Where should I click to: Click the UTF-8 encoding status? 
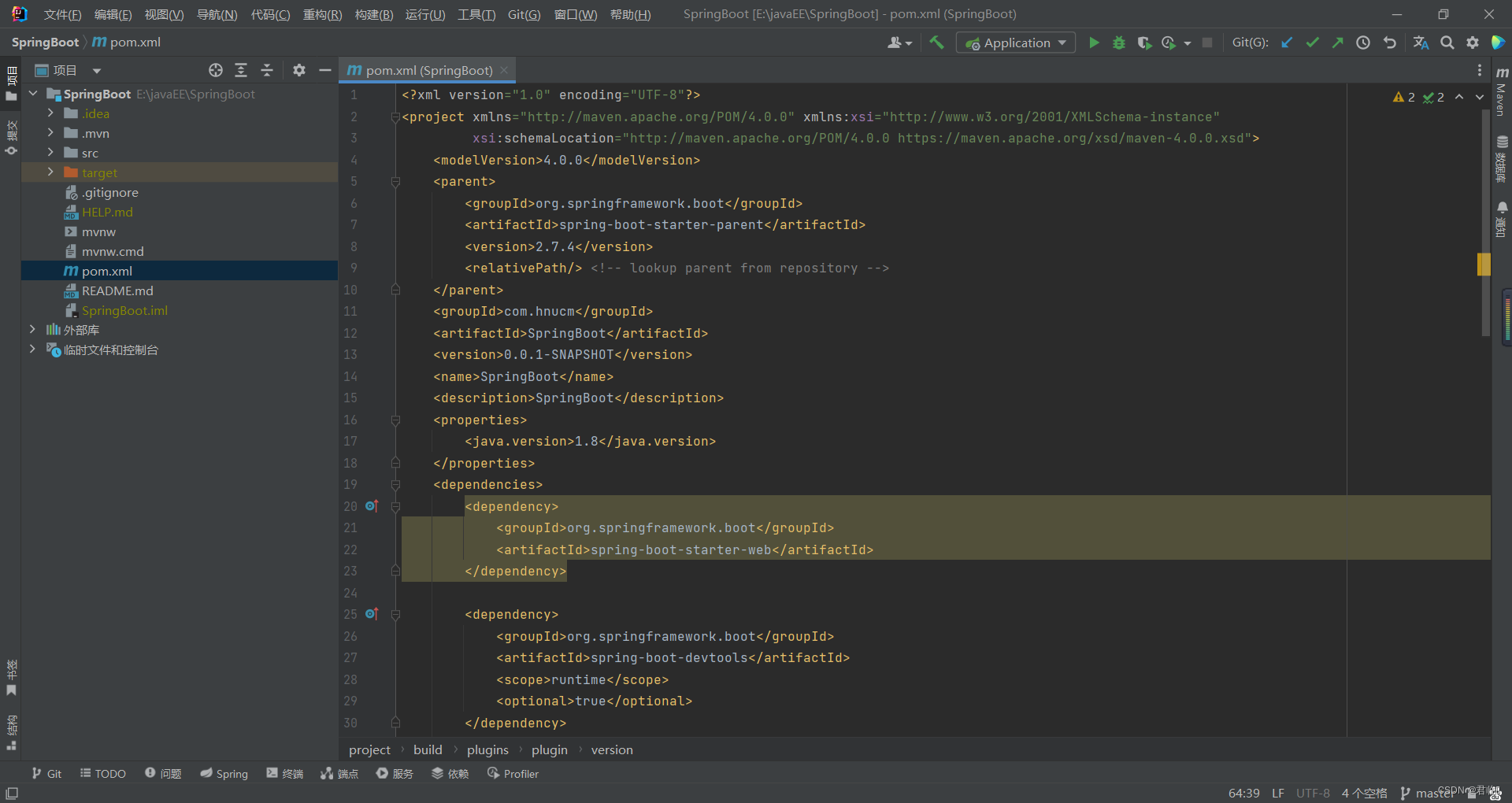(1313, 793)
